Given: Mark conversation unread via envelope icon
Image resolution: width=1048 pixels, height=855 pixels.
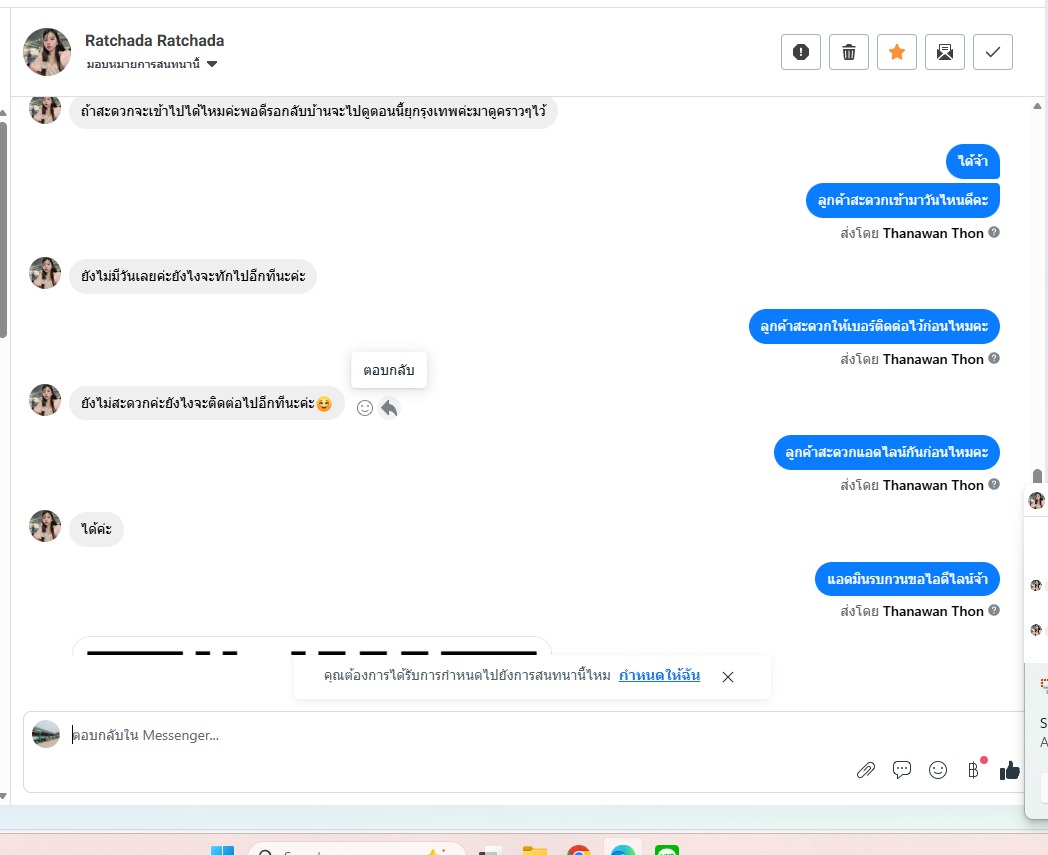Looking at the screenshot, I should click(945, 52).
